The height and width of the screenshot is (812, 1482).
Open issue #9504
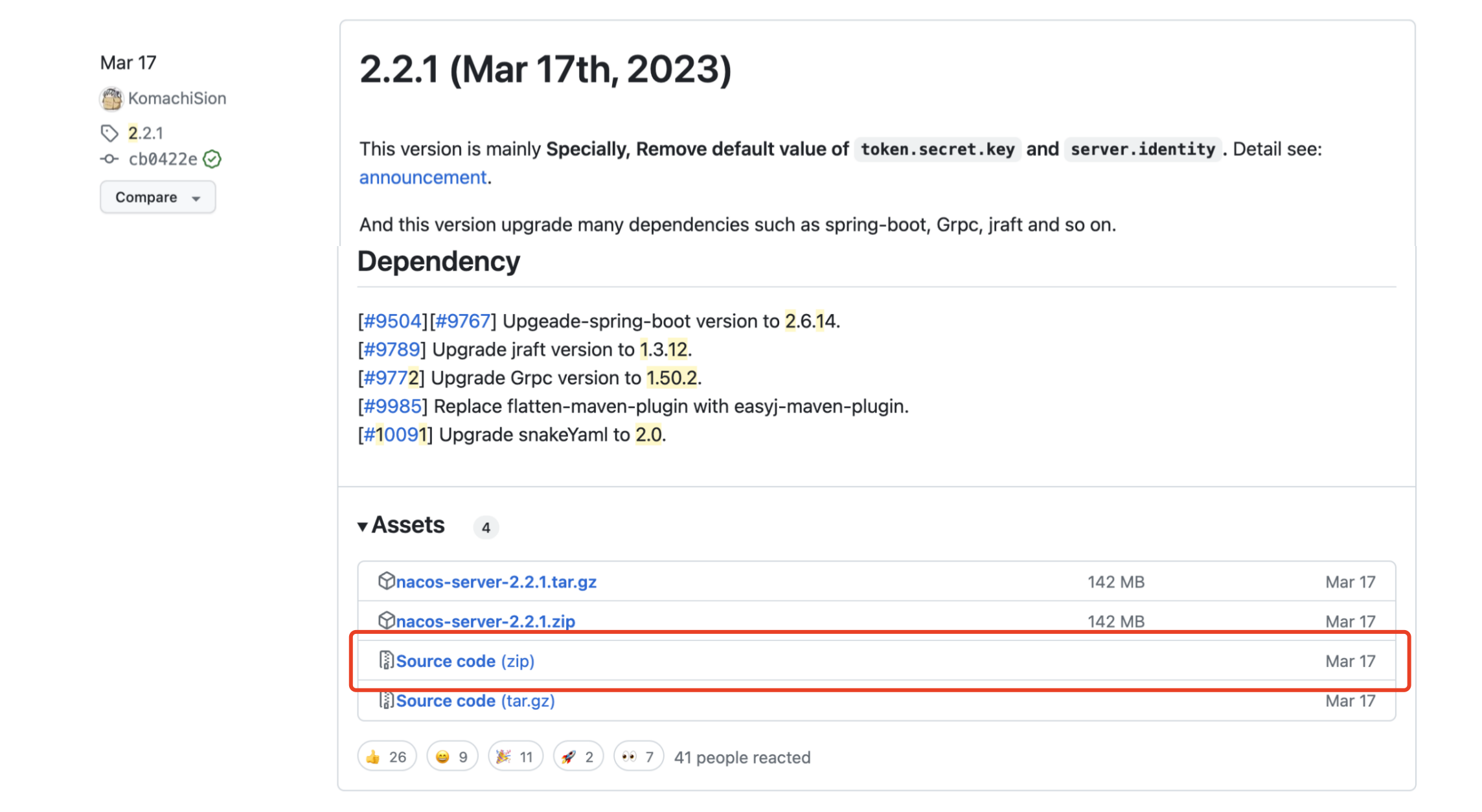pyautogui.click(x=393, y=321)
